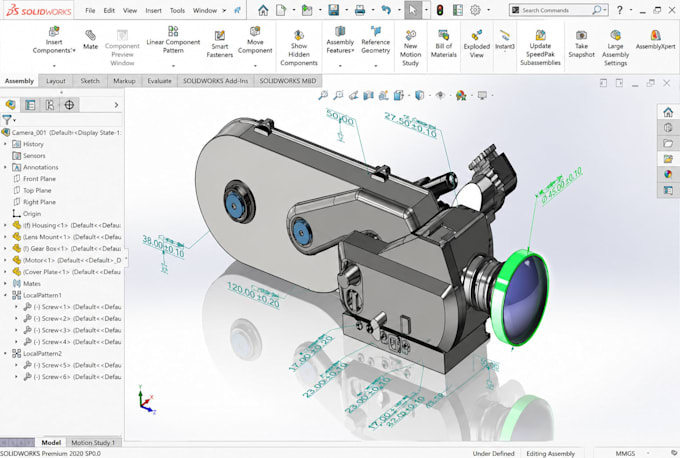
Task: Switch to the ConfigurationManager tab icon
Action: (x=50, y=105)
